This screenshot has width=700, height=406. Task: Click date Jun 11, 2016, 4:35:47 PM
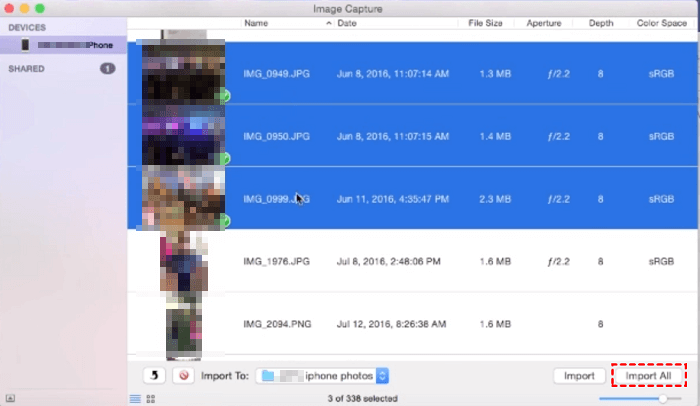(x=393, y=199)
